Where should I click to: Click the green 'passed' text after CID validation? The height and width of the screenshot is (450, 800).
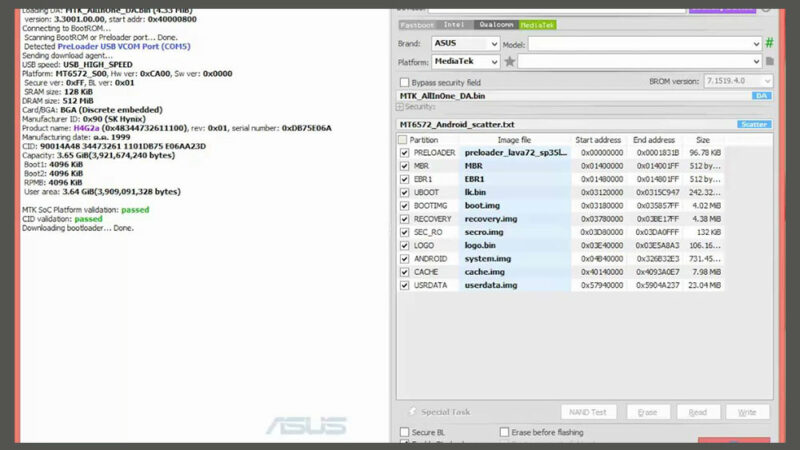[x=88, y=218]
